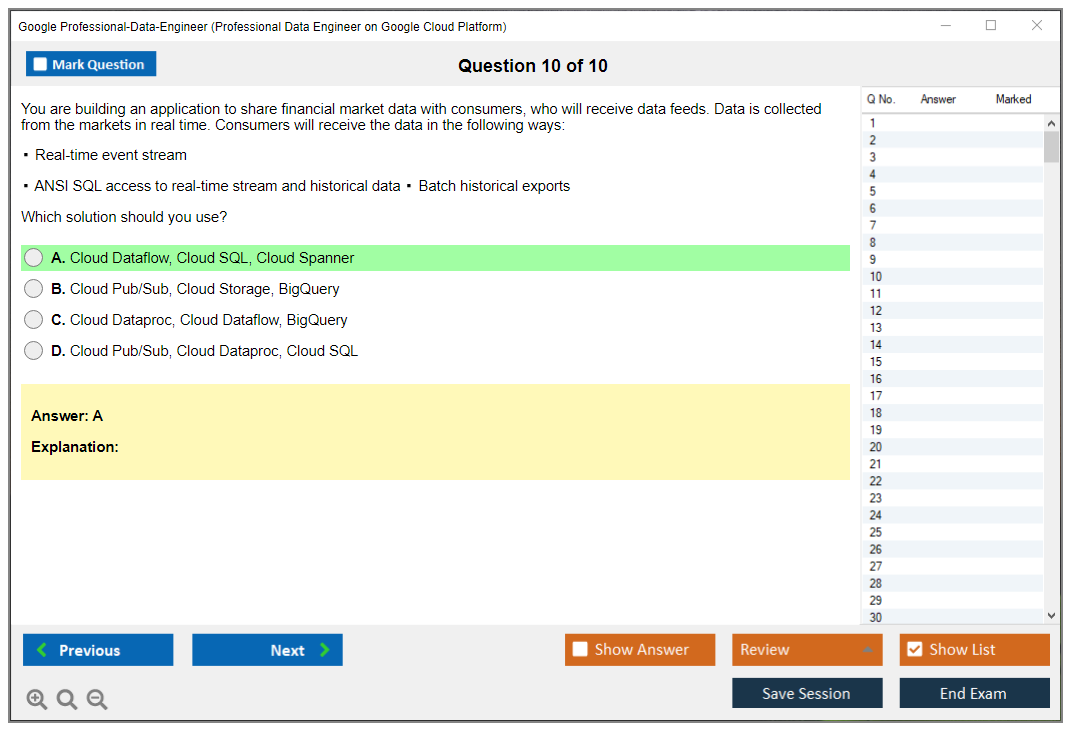Choose option C Cloud Dataproc, Cloud Dataflow, BigQuery
This screenshot has height=735, width=1075.
(34, 320)
